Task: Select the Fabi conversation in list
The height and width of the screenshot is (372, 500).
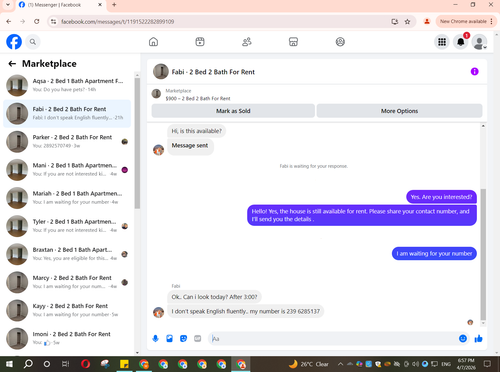Action: point(67,113)
